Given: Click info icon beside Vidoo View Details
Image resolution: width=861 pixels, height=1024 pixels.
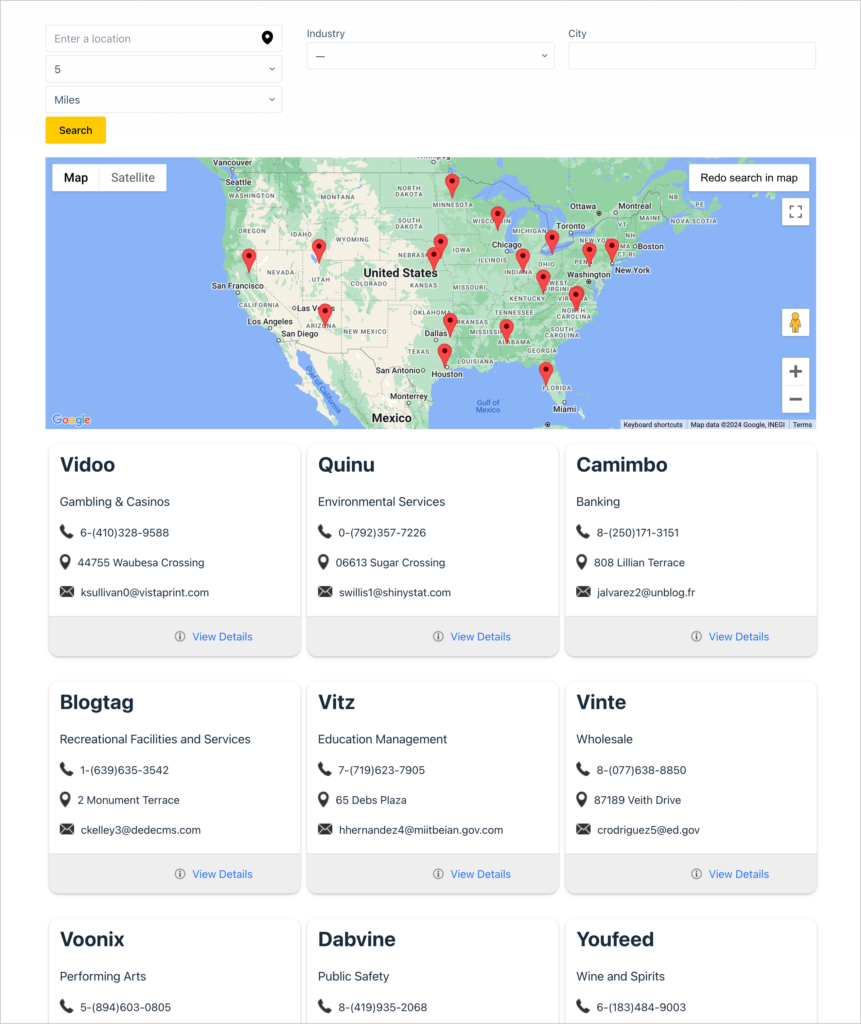Looking at the screenshot, I should pyautogui.click(x=180, y=636).
